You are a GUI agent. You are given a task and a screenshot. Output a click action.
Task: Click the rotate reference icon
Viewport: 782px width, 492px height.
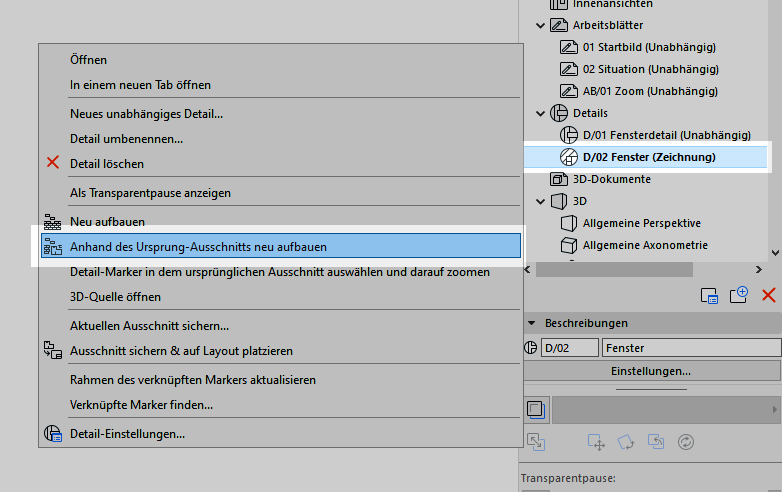(x=627, y=441)
